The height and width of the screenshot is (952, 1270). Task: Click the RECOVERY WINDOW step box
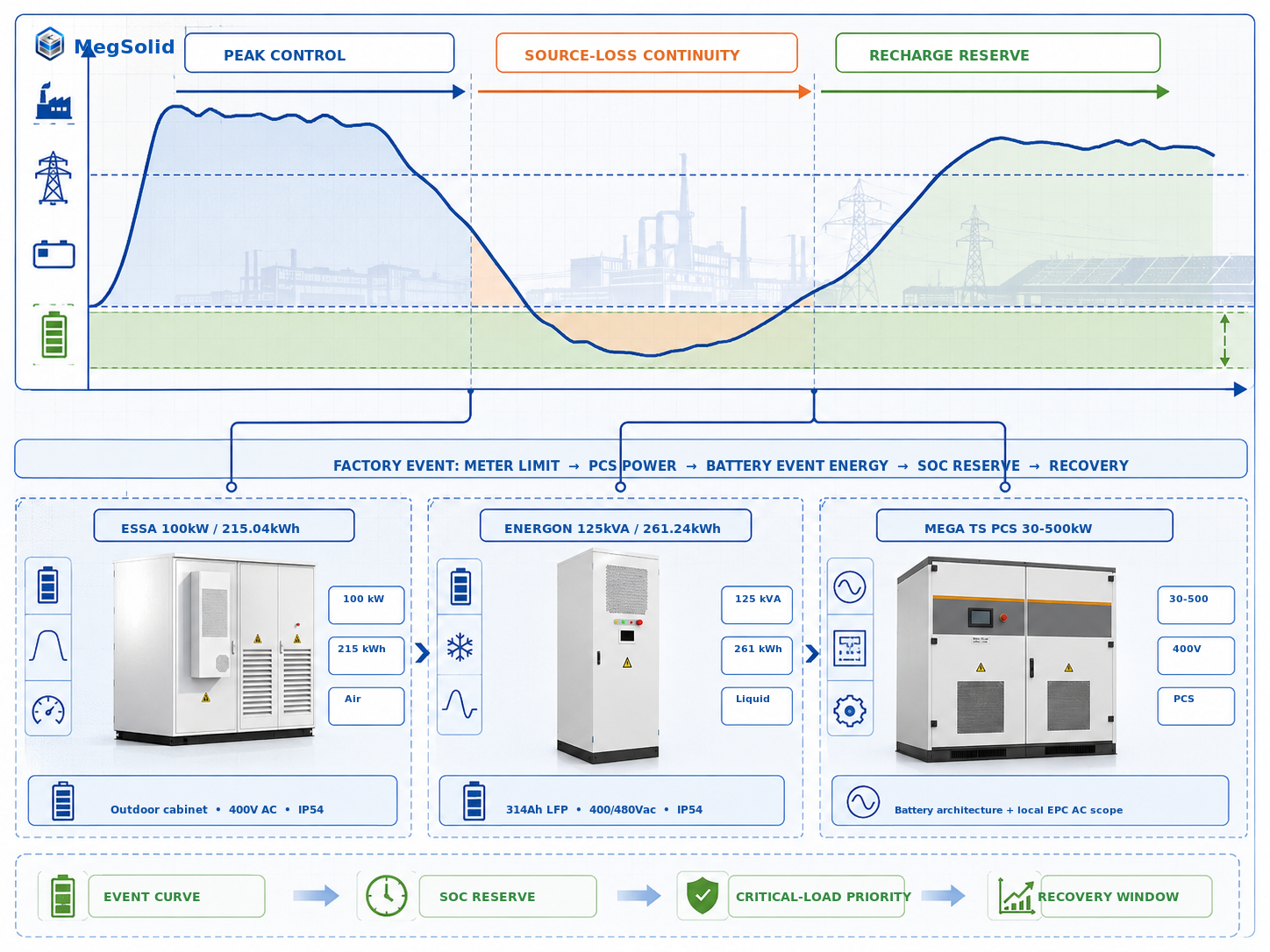[x=1126, y=896]
